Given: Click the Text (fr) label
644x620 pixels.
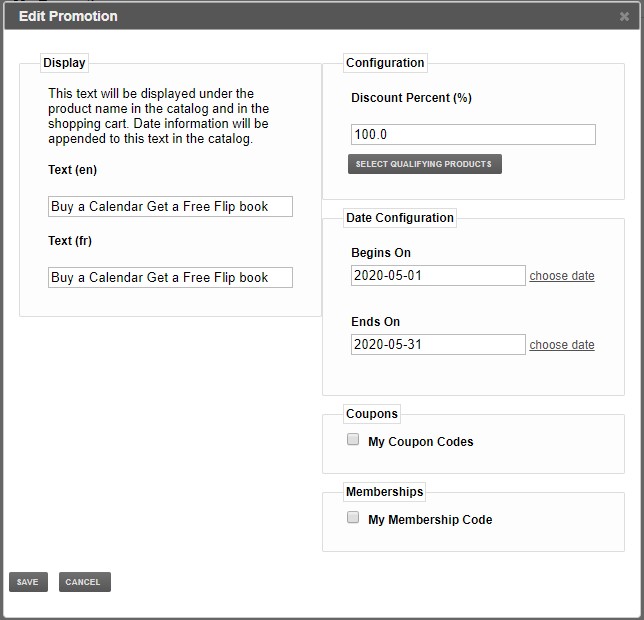Looking at the screenshot, I should coord(70,241).
